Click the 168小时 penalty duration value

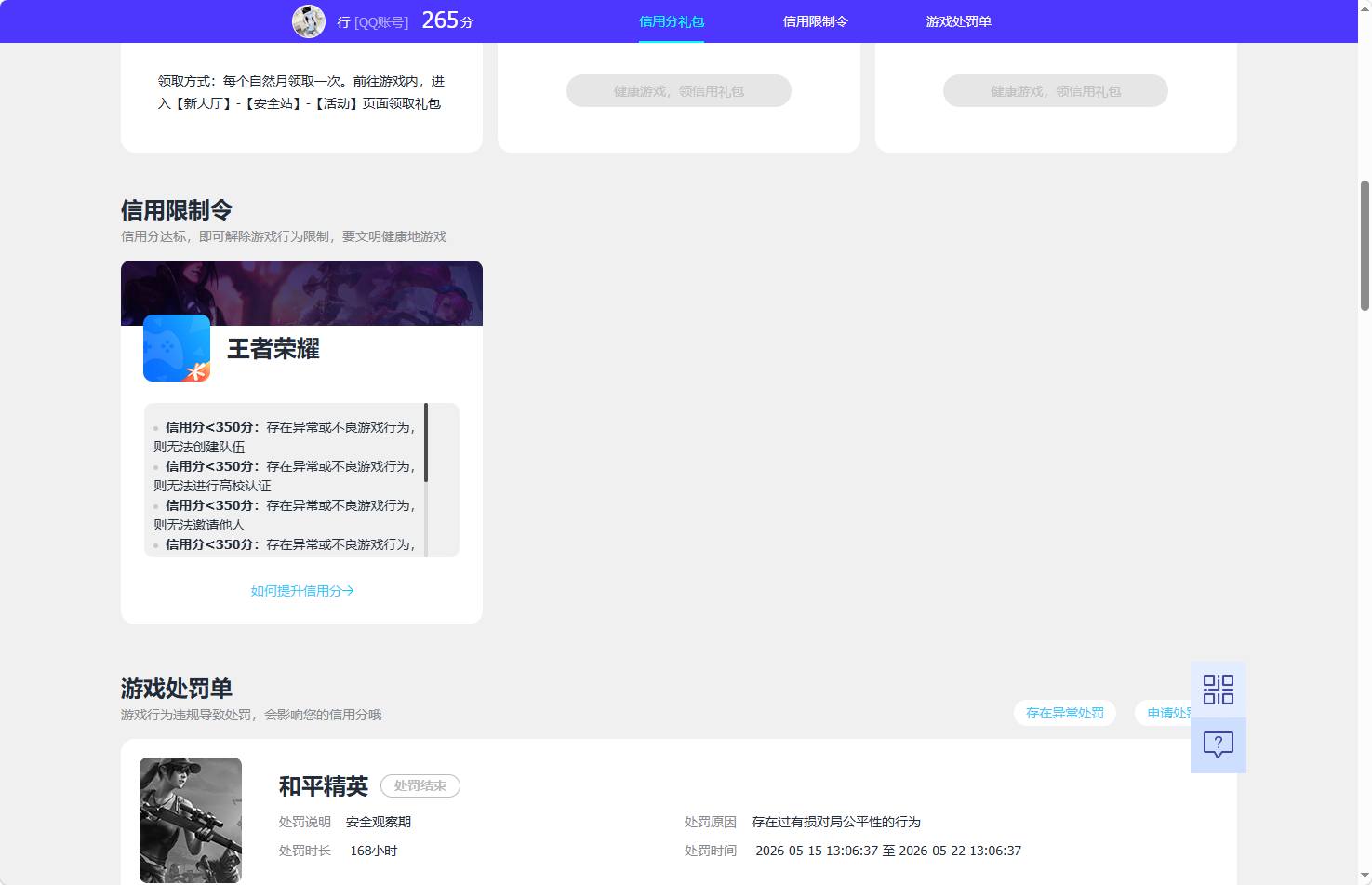pos(374,851)
